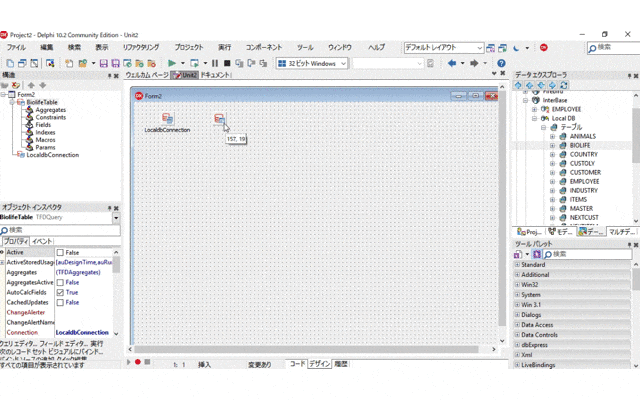This screenshot has width=640, height=400.
Task: Uncheck the AutoCalcFields checkbox
Action: coord(60,293)
